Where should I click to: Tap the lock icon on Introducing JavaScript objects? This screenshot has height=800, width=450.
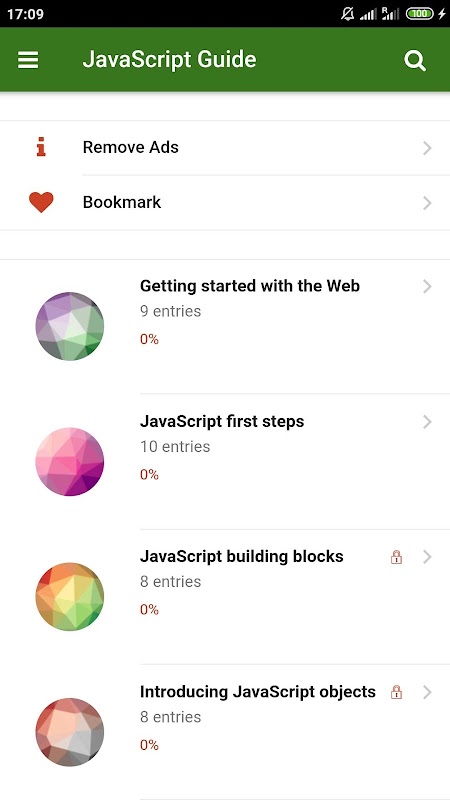click(396, 692)
